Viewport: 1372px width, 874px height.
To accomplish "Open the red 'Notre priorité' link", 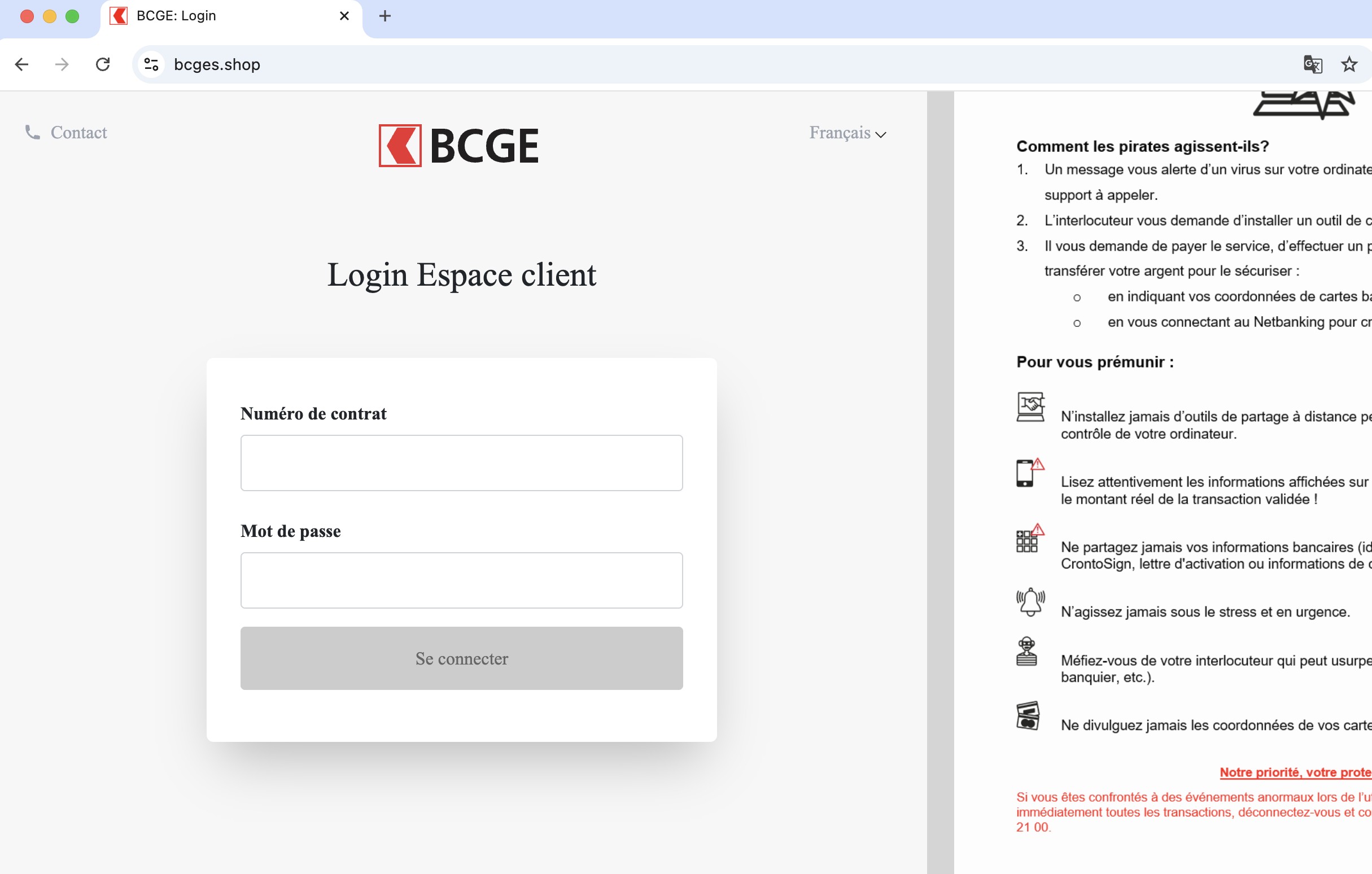I will click(x=1295, y=772).
